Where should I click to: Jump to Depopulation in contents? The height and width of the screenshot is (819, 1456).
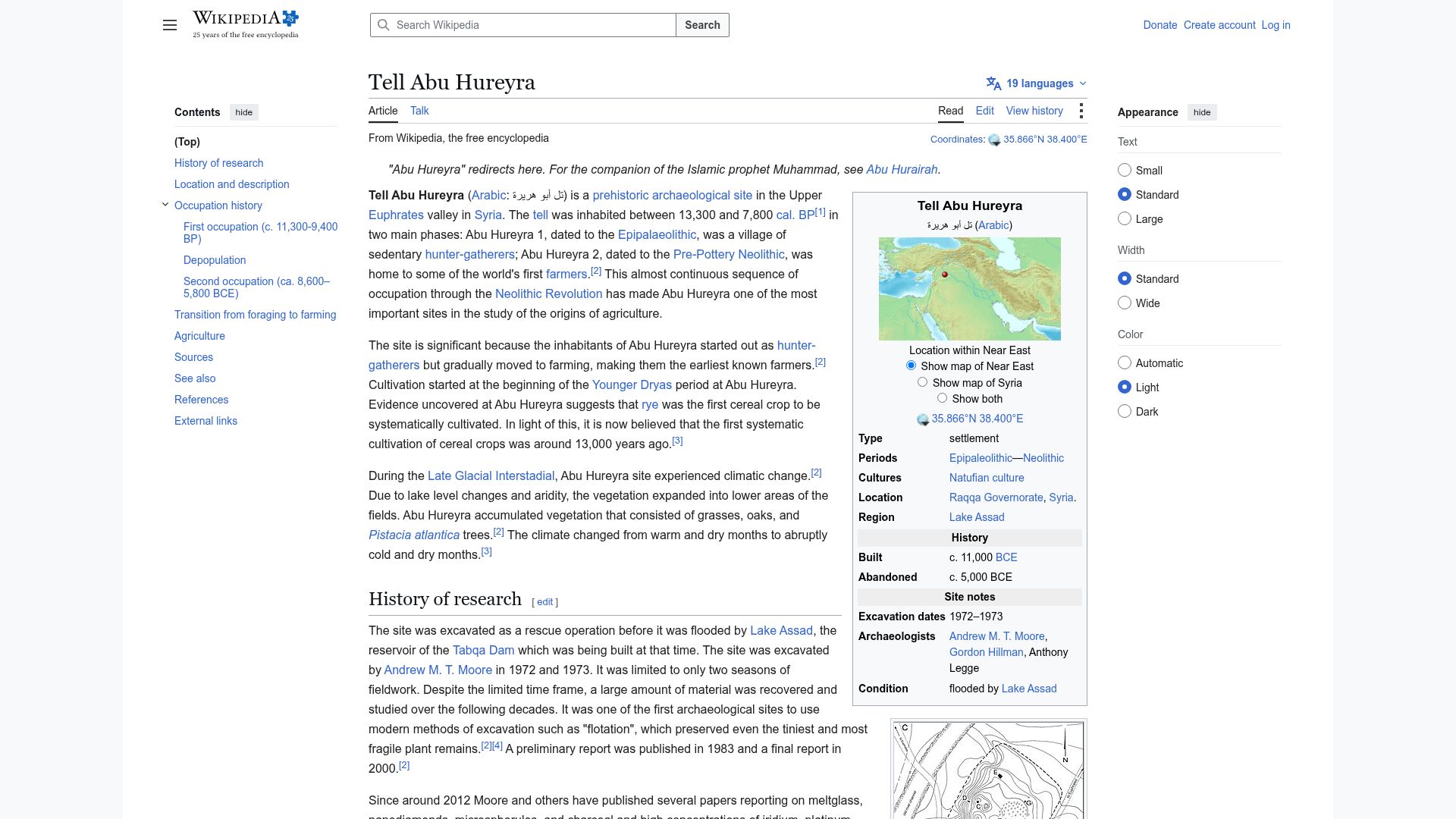coord(215,260)
